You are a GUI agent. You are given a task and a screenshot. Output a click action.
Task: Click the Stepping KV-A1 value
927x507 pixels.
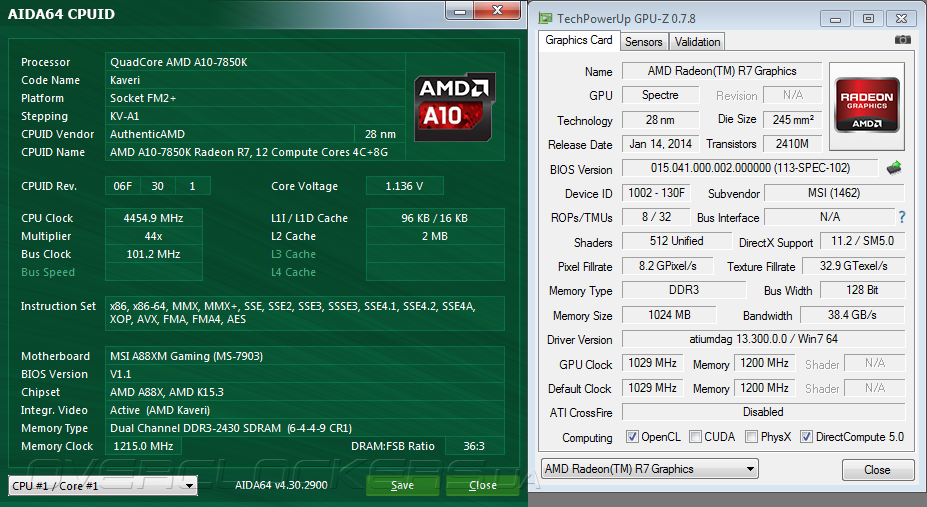click(x=255, y=116)
